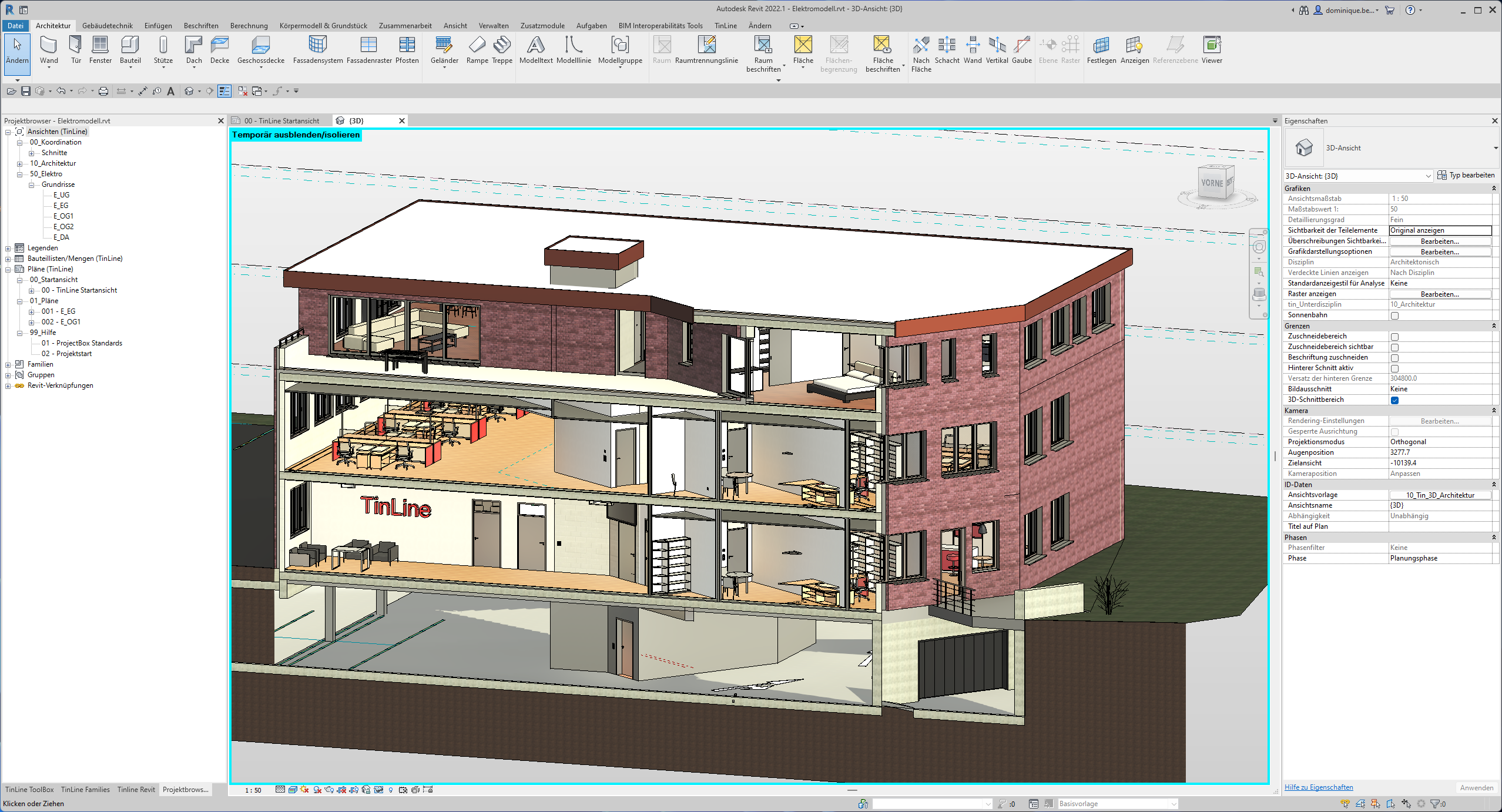
Task: Open the Hilfe zu Eigenschaften link
Action: click(x=1318, y=787)
